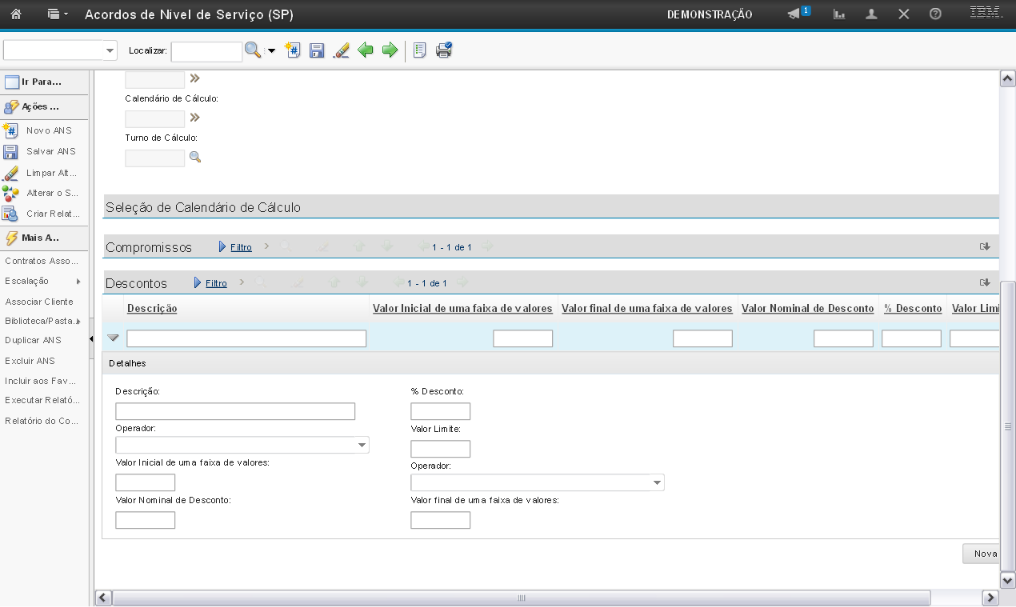Image resolution: width=1016 pixels, height=607 pixels.
Task: Click the Descrição field in Detalhes
Action: [x=235, y=411]
